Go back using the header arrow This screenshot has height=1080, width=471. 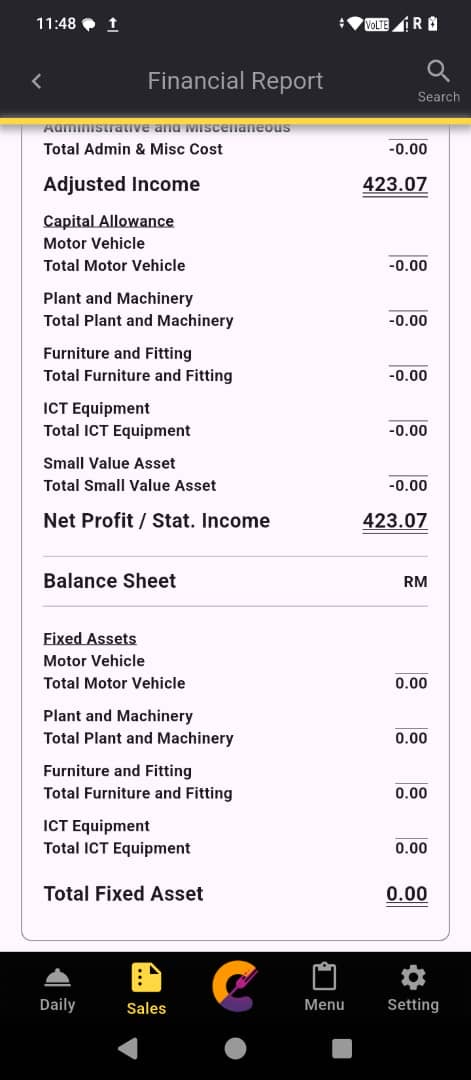coord(36,81)
